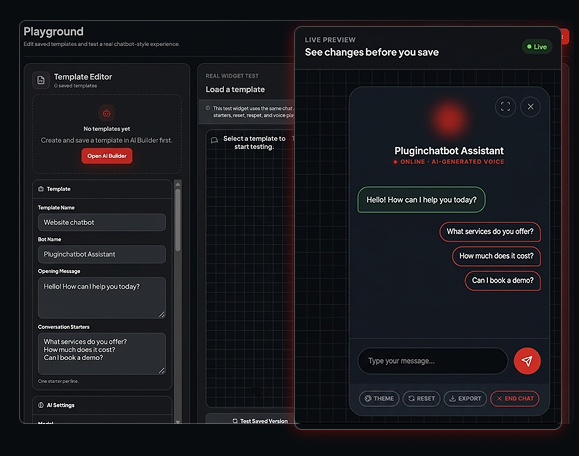Click the Live status badge
Screen dimensions: 579x456
(x=537, y=47)
